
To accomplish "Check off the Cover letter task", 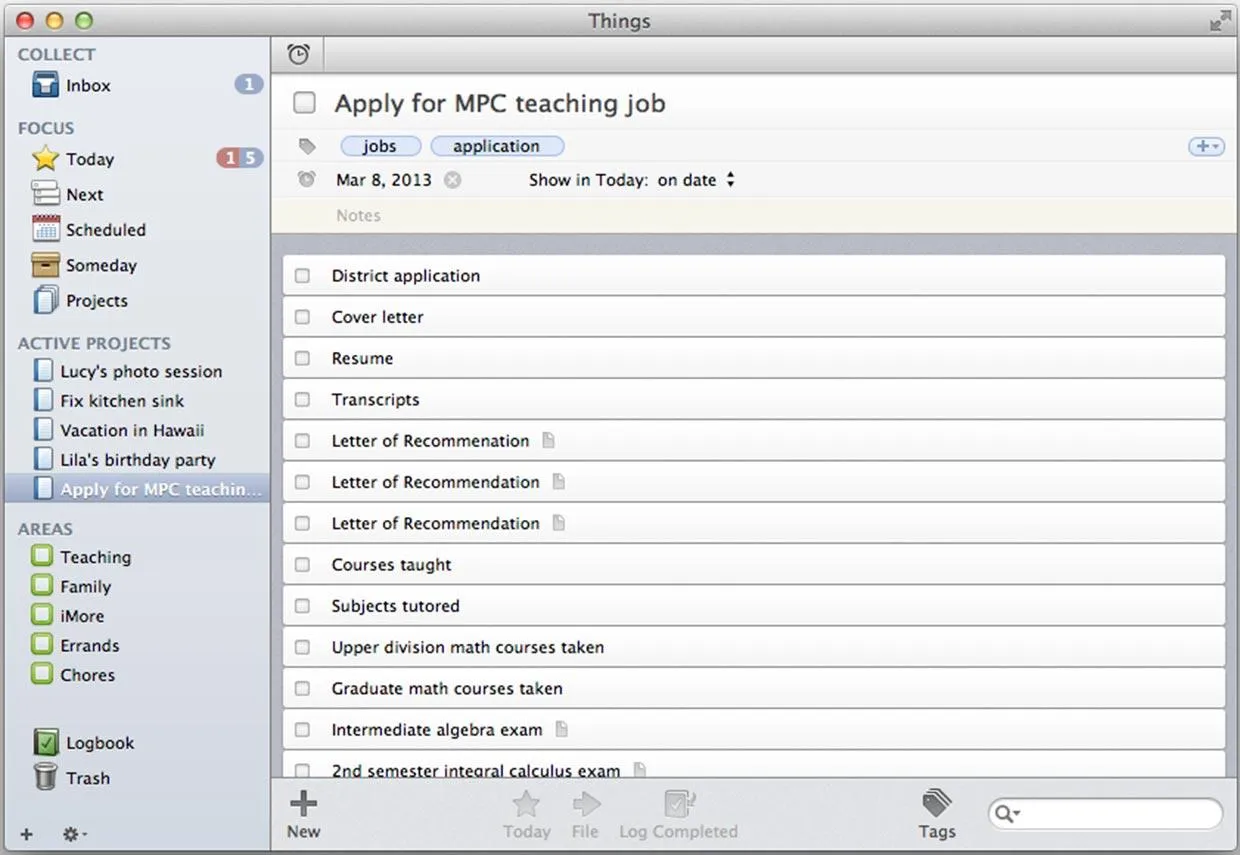I will click(x=302, y=317).
